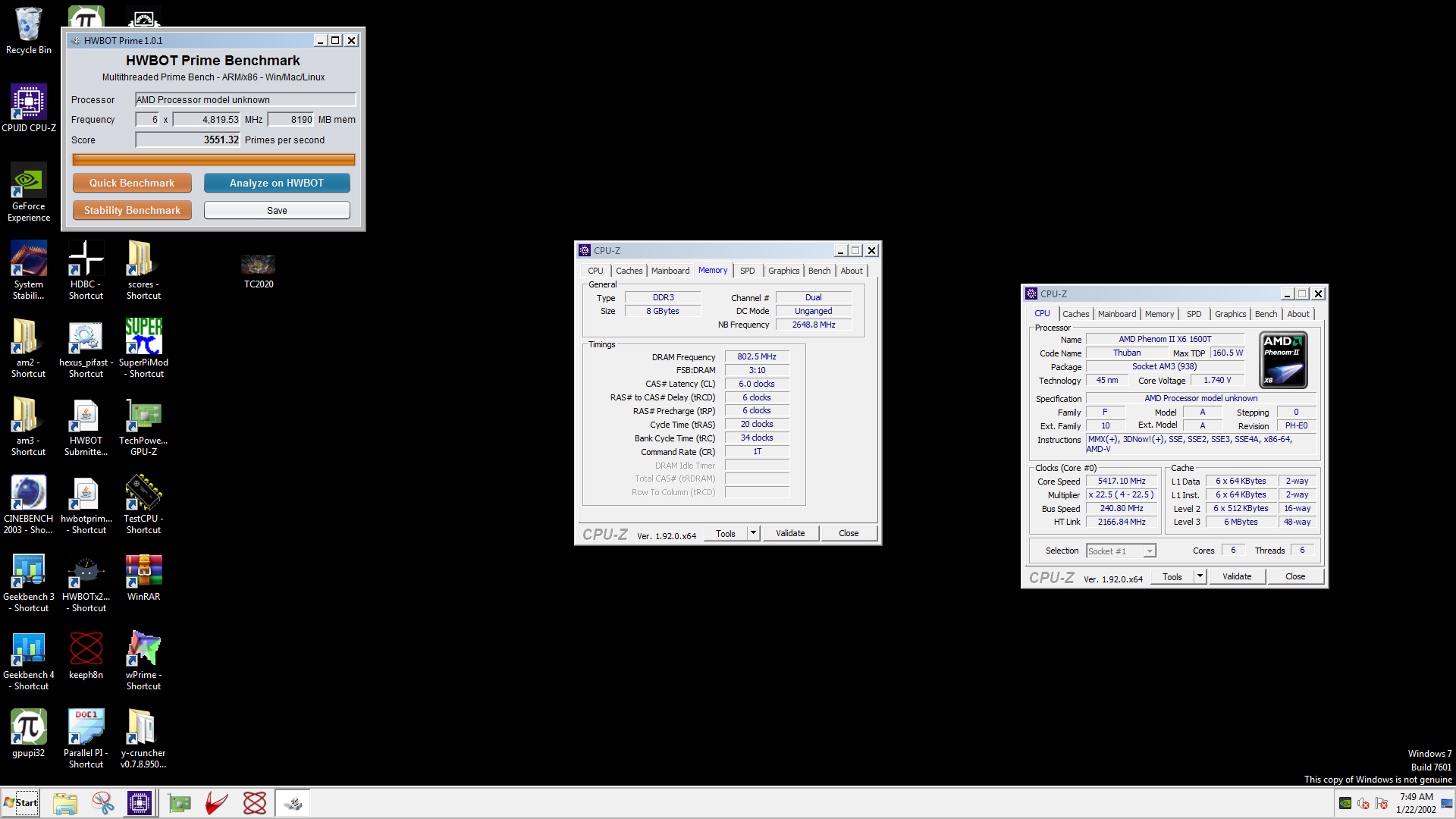Open y-cruncher v0.7.8.950 folder icon
The width and height of the screenshot is (1456, 819).
tap(143, 739)
